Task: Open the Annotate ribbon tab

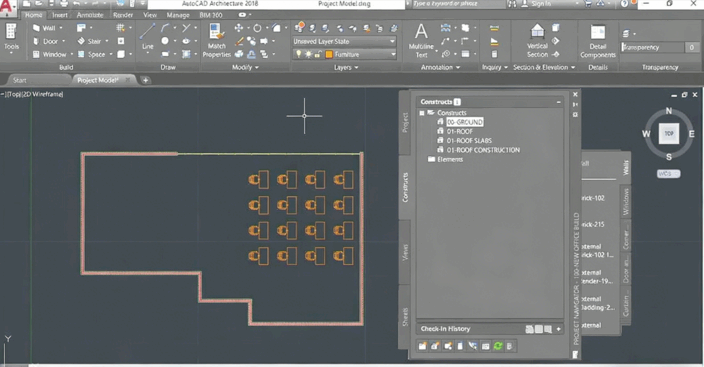Action: point(90,15)
